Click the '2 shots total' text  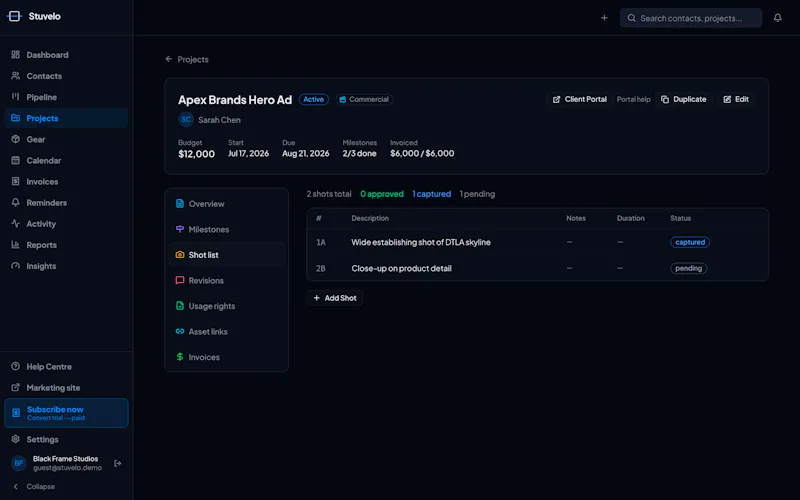pyautogui.click(x=329, y=194)
